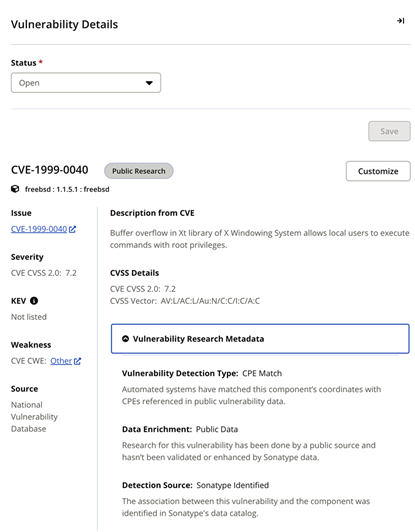Open the Other CWE weakness link
This screenshot has width=415, height=532.
(61, 361)
